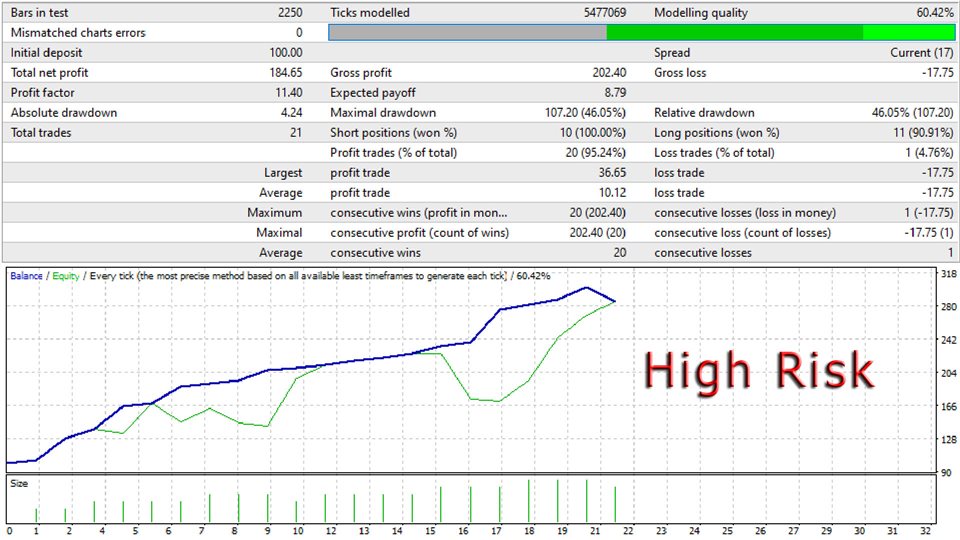Click the y-axis value 318
The image size is (960, 540).
[x=949, y=274]
